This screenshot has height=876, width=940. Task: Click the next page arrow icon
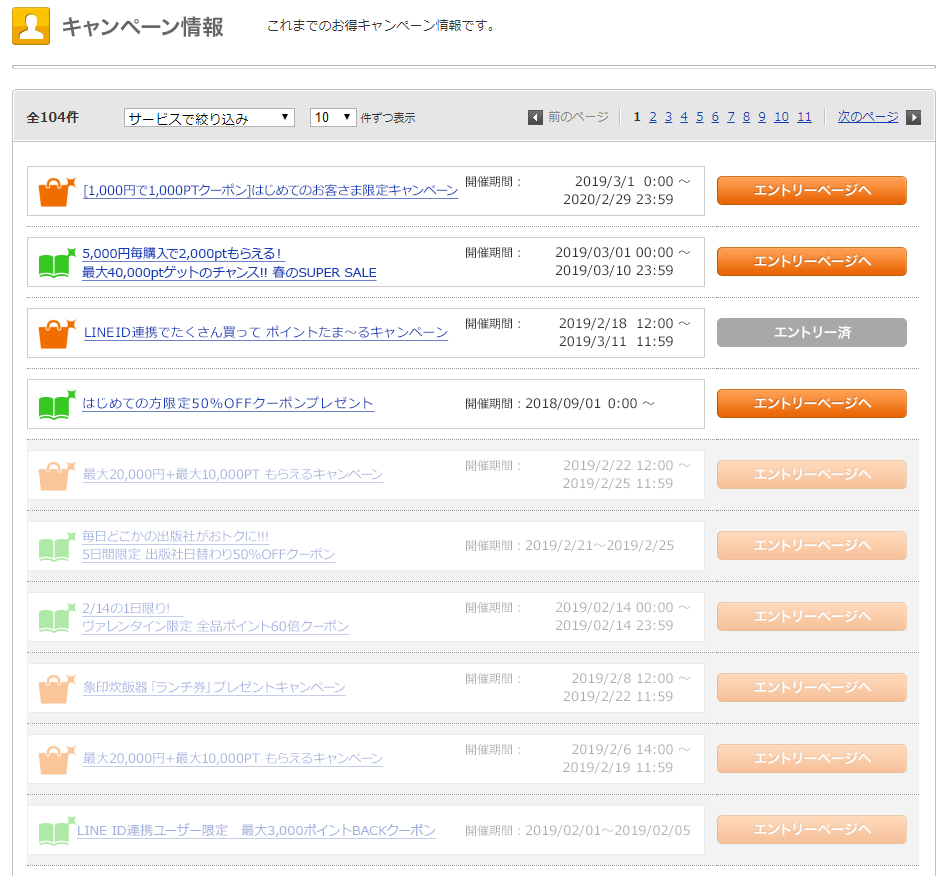913,118
